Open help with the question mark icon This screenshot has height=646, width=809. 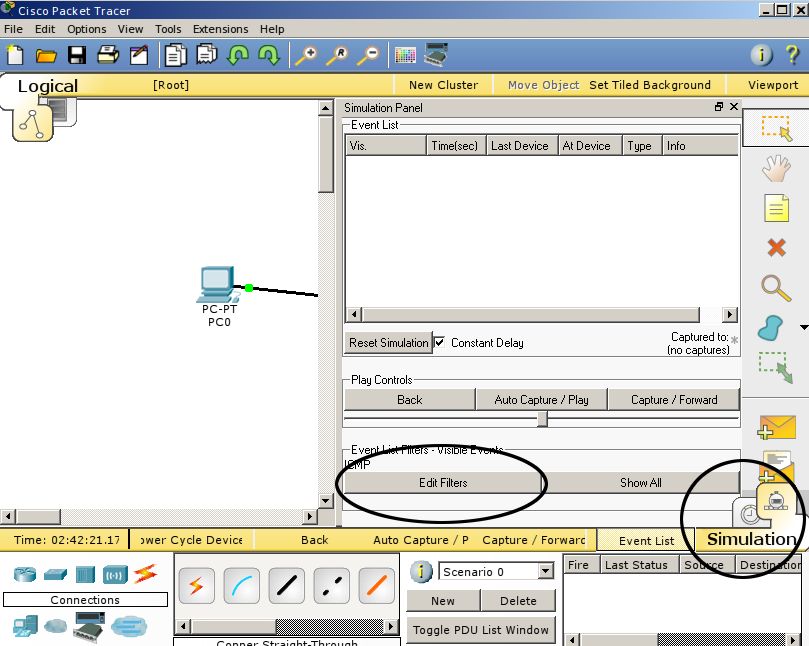click(x=792, y=55)
